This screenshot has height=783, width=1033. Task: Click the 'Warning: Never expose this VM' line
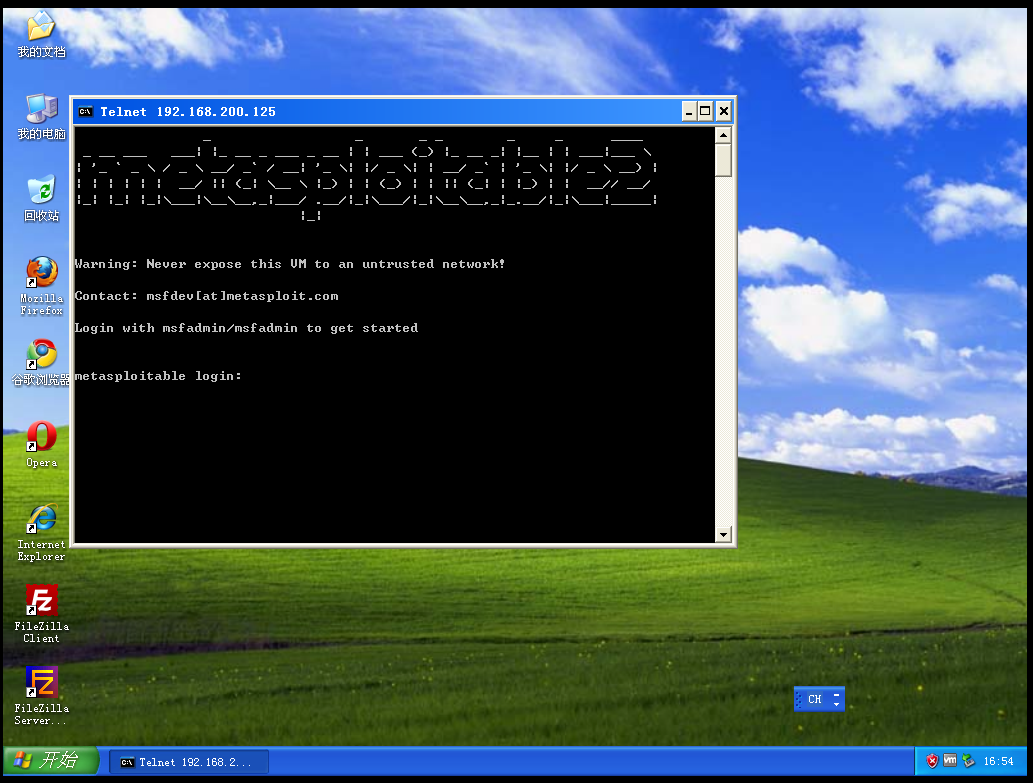tap(290, 264)
